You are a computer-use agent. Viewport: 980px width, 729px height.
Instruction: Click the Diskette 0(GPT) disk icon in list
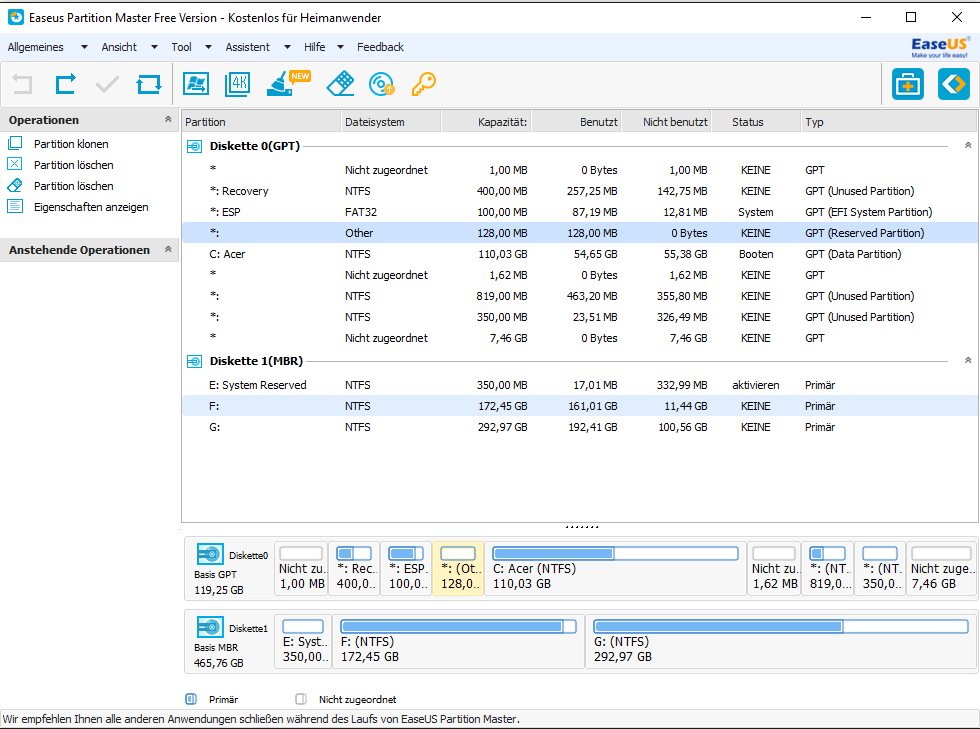click(x=194, y=146)
